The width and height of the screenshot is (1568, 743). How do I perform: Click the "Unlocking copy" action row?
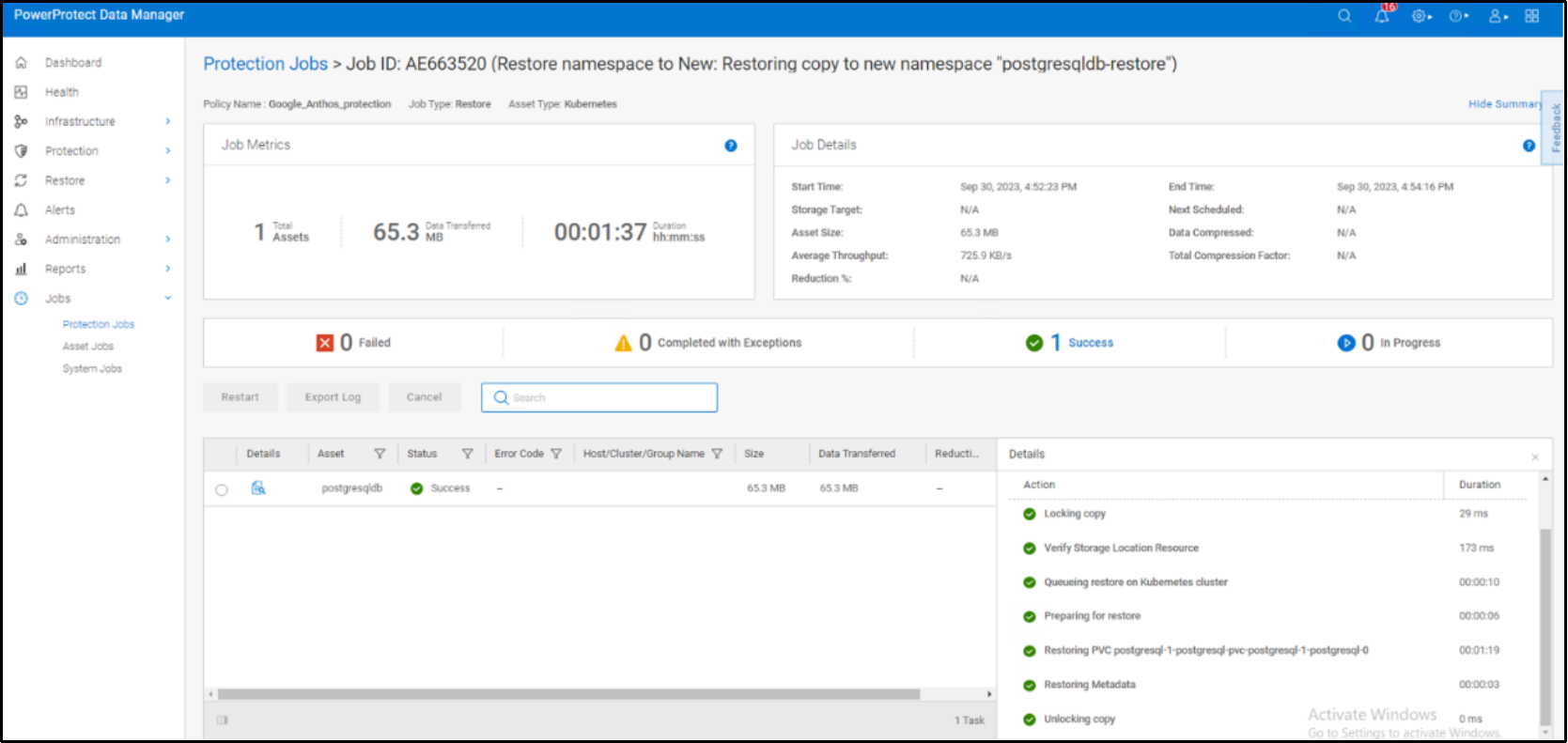point(1269,720)
